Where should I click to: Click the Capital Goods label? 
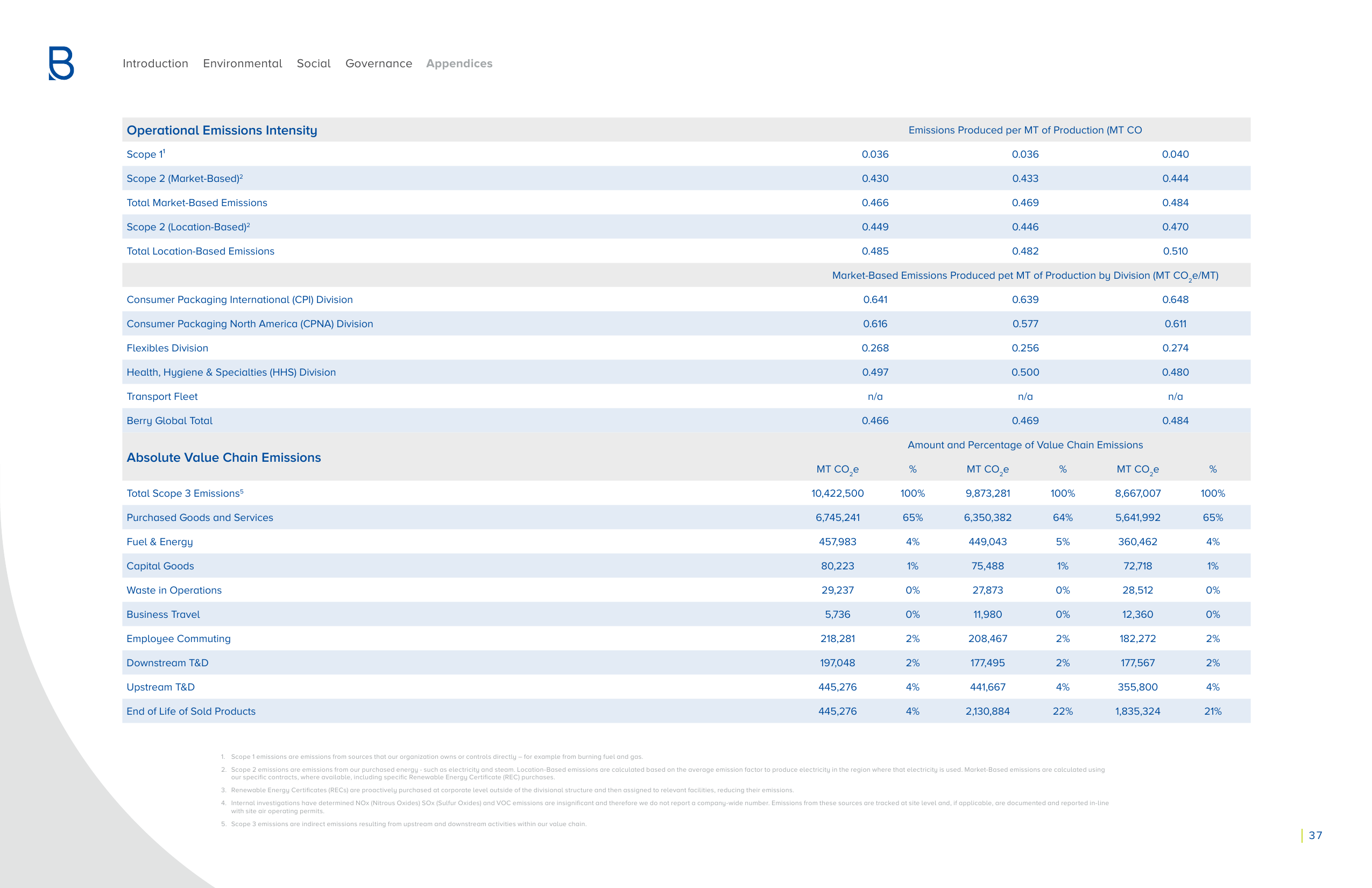point(160,566)
